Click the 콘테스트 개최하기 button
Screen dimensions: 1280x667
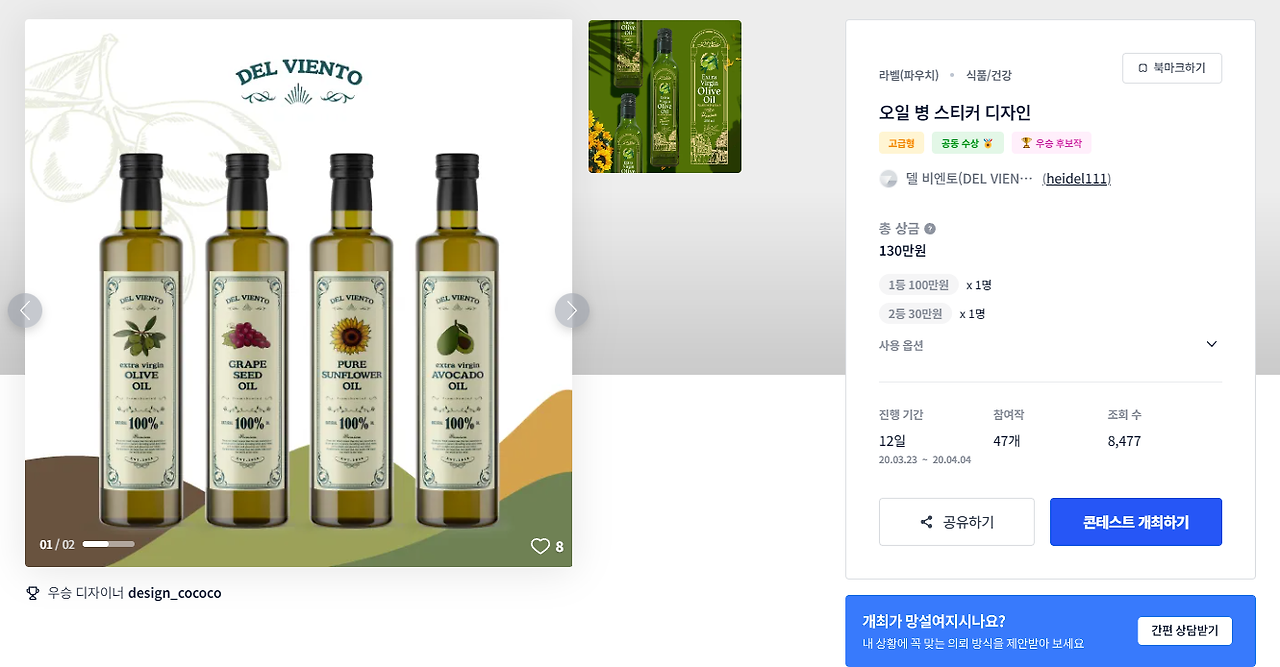tap(1136, 522)
